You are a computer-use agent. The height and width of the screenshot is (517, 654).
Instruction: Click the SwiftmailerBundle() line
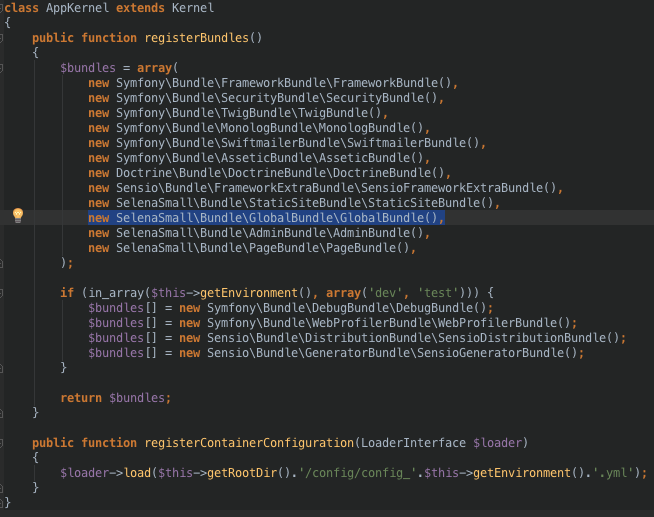tap(287, 143)
